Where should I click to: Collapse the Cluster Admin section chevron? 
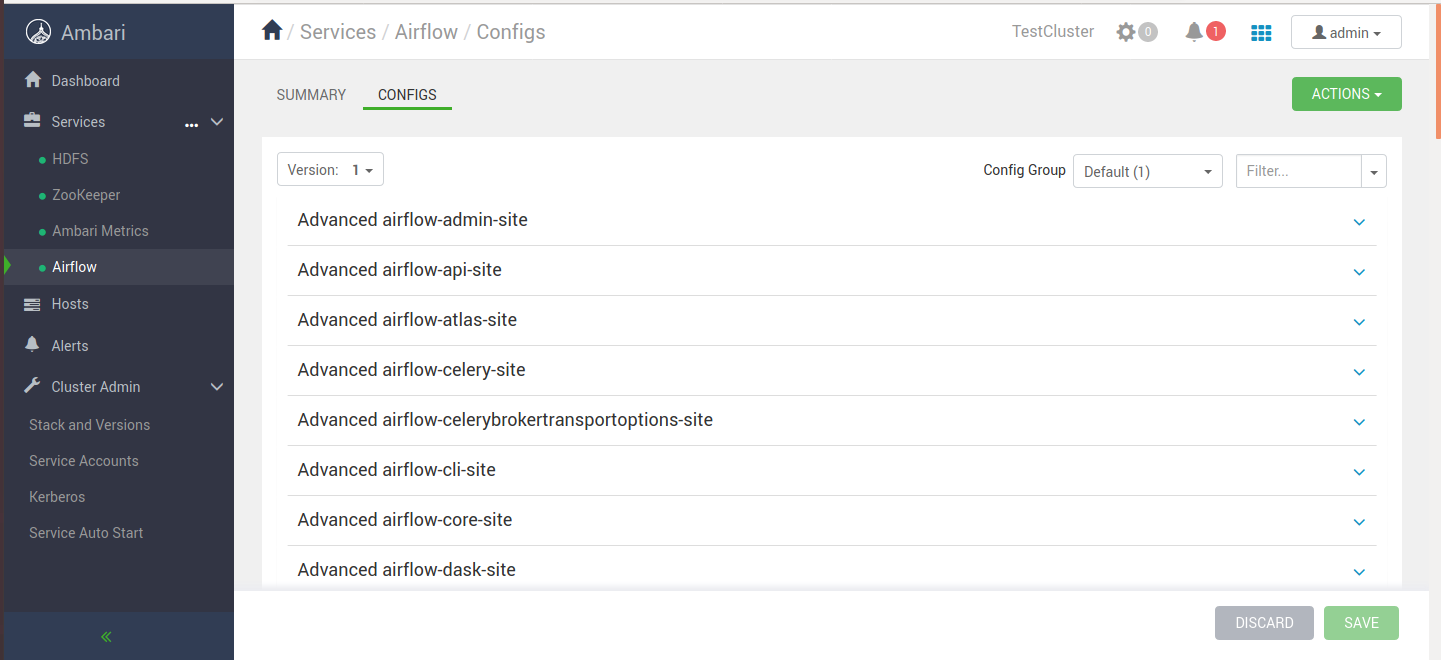(x=217, y=387)
